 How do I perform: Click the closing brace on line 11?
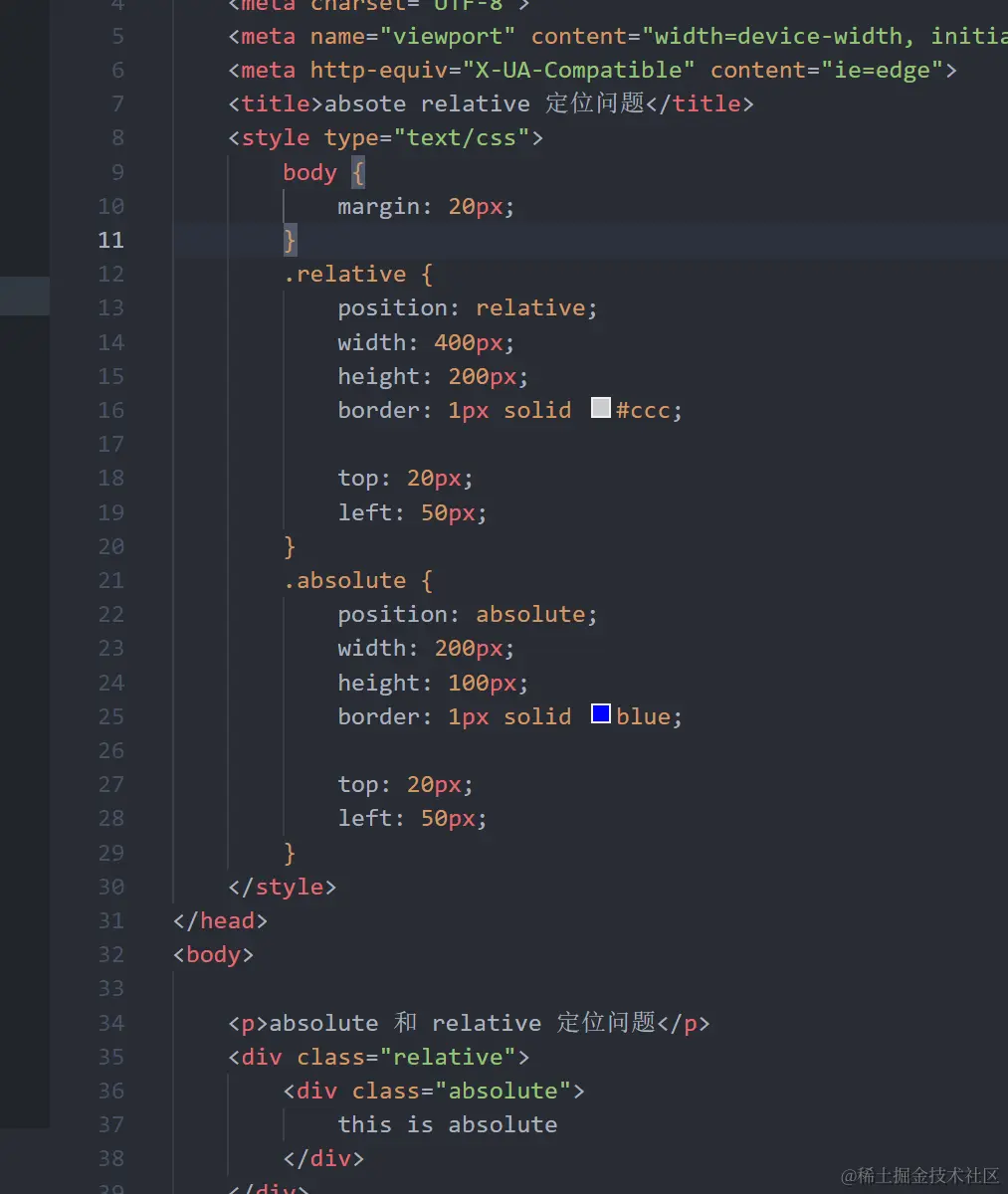290,240
